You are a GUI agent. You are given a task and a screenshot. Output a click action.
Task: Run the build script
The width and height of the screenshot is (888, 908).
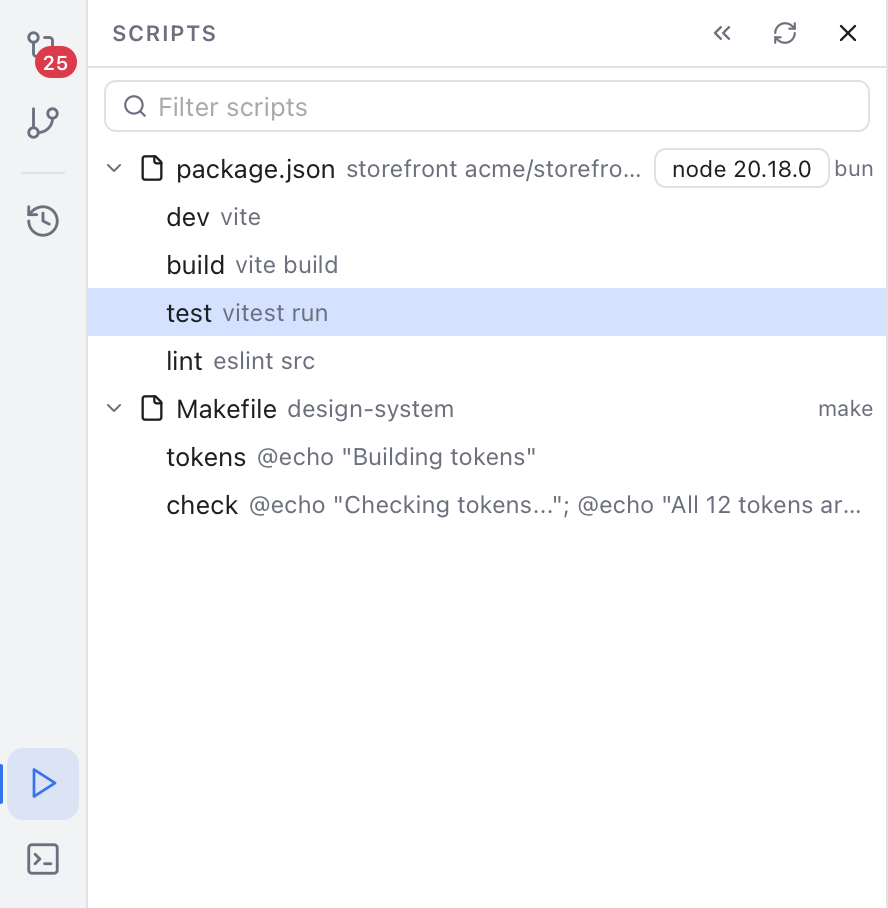pyautogui.click(x=487, y=265)
